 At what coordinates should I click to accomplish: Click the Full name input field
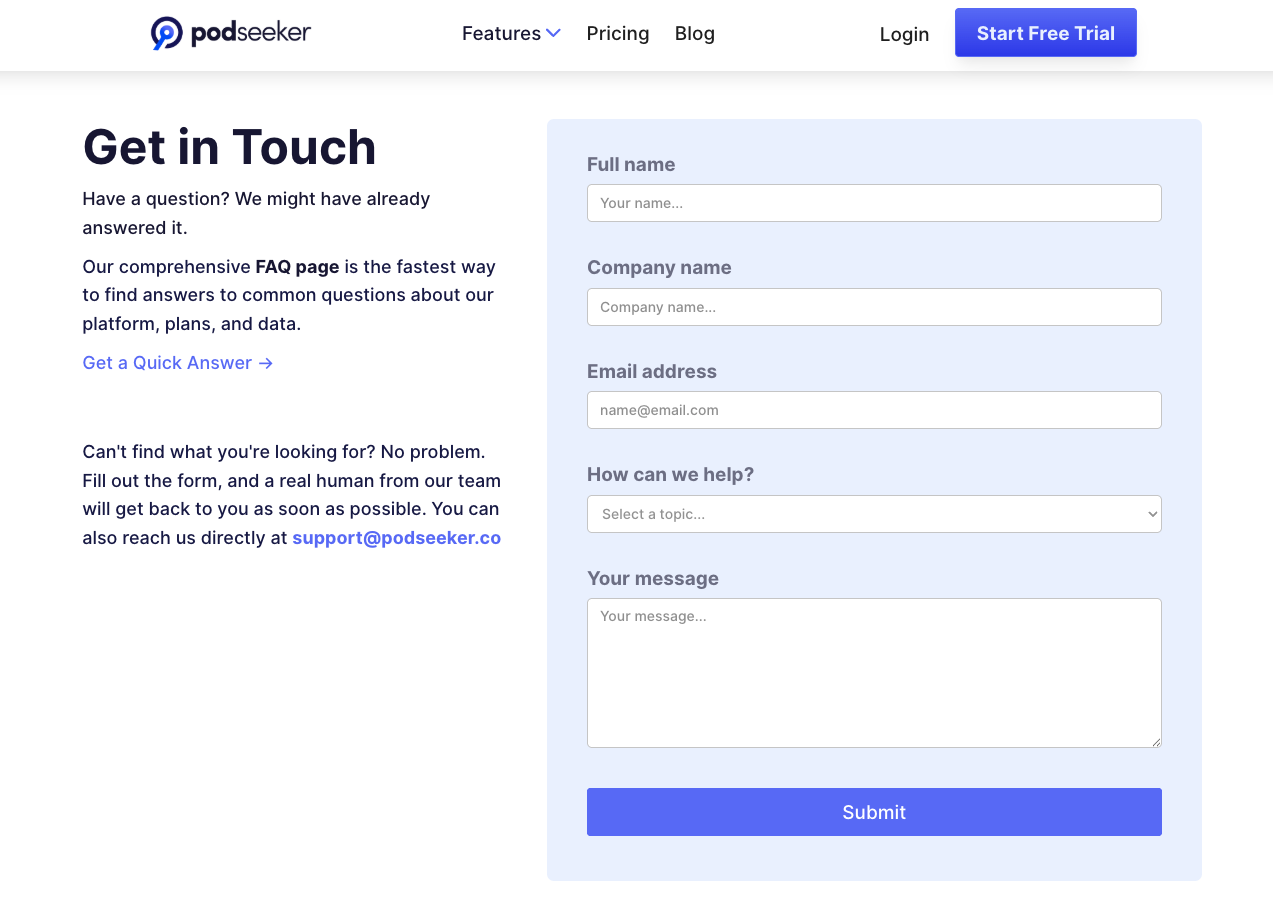[x=873, y=203]
